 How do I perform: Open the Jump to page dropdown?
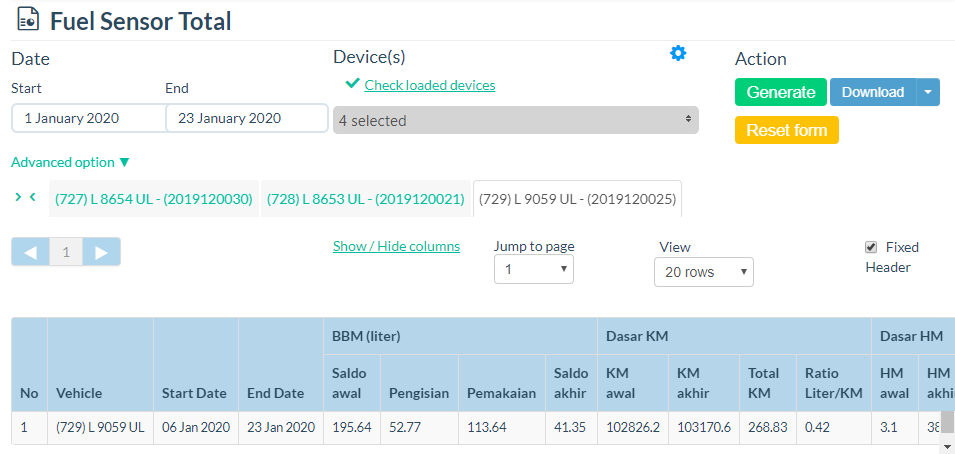point(533,269)
